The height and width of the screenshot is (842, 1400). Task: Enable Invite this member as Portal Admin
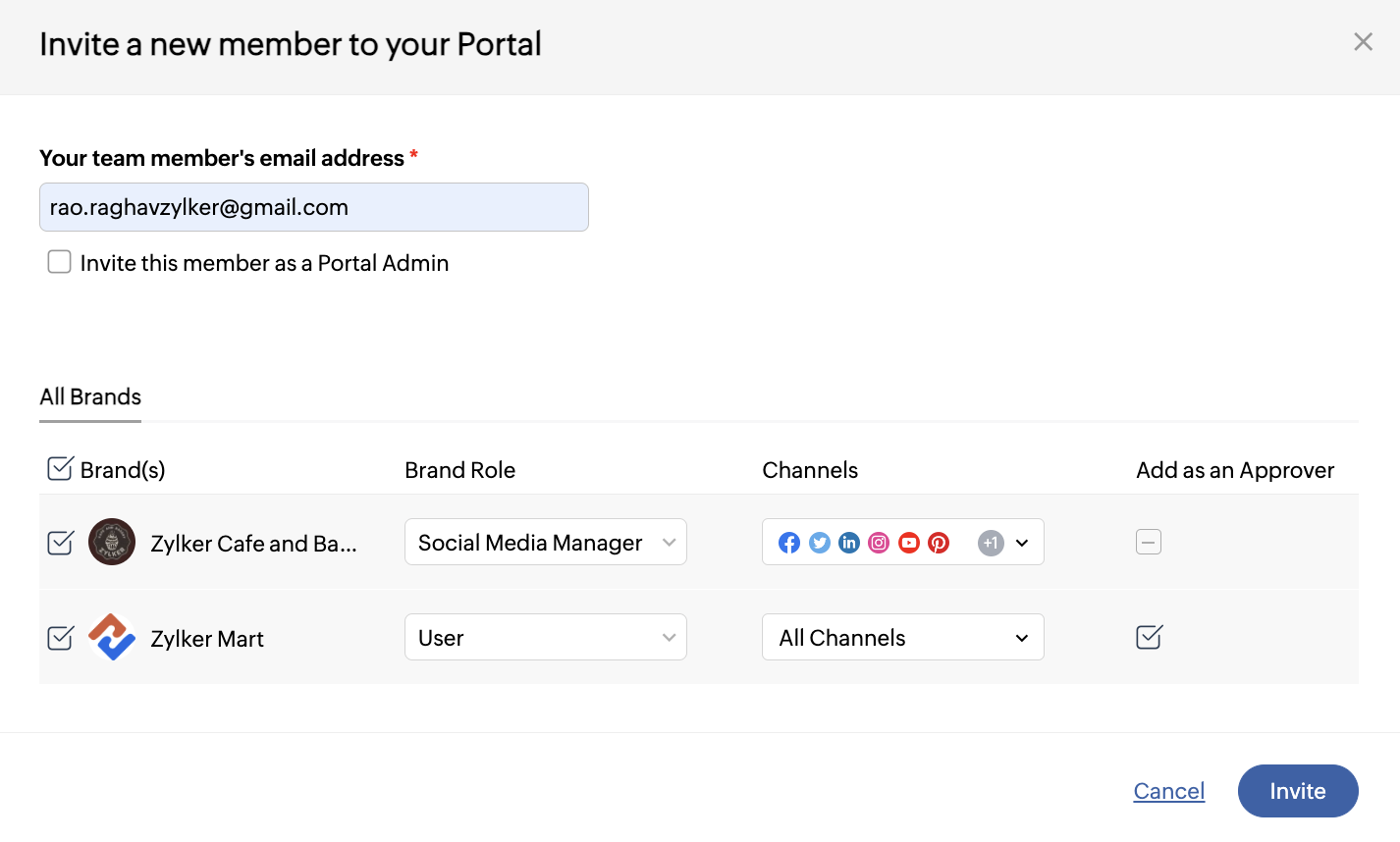[x=60, y=262]
